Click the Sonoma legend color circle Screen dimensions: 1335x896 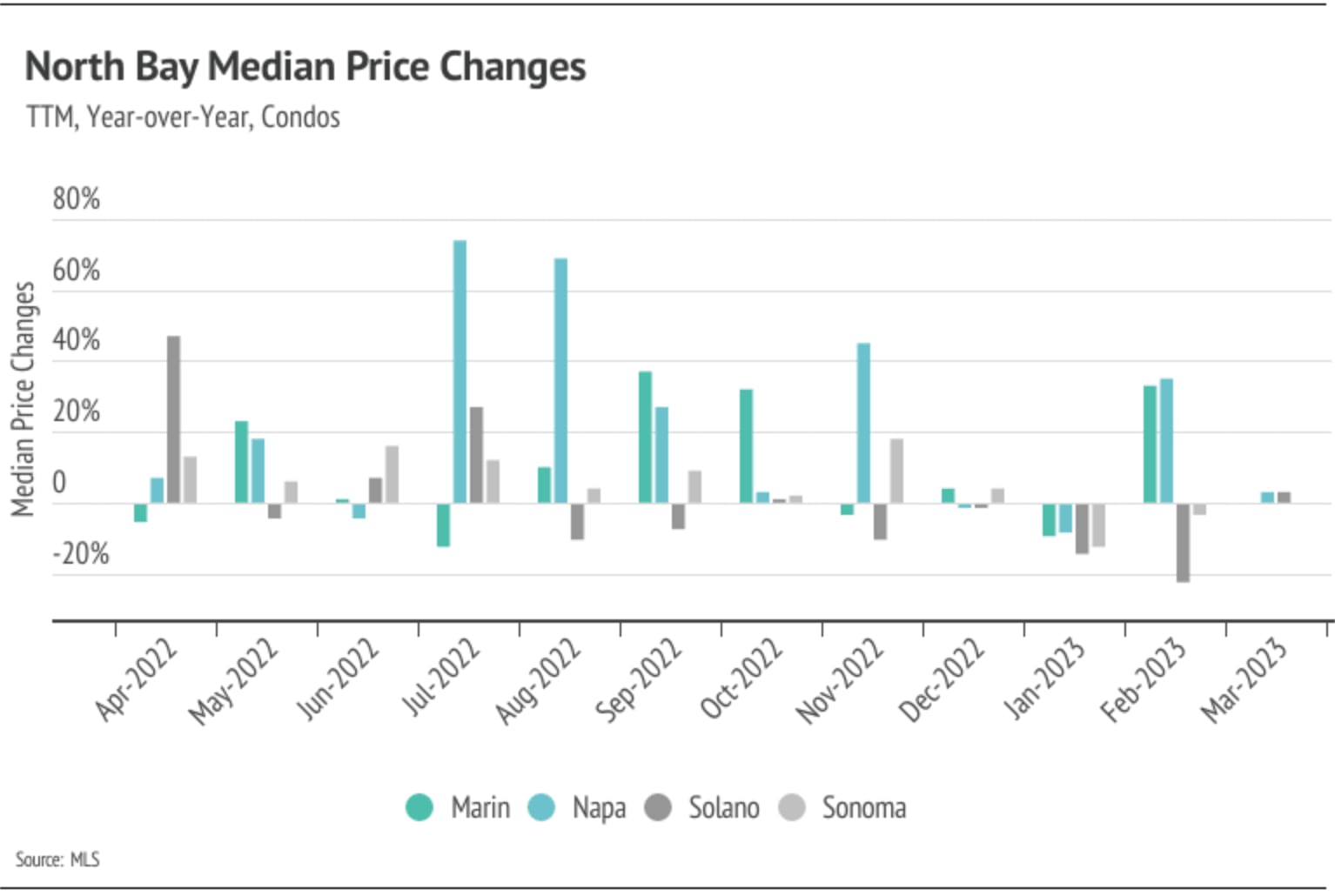[792, 807]
